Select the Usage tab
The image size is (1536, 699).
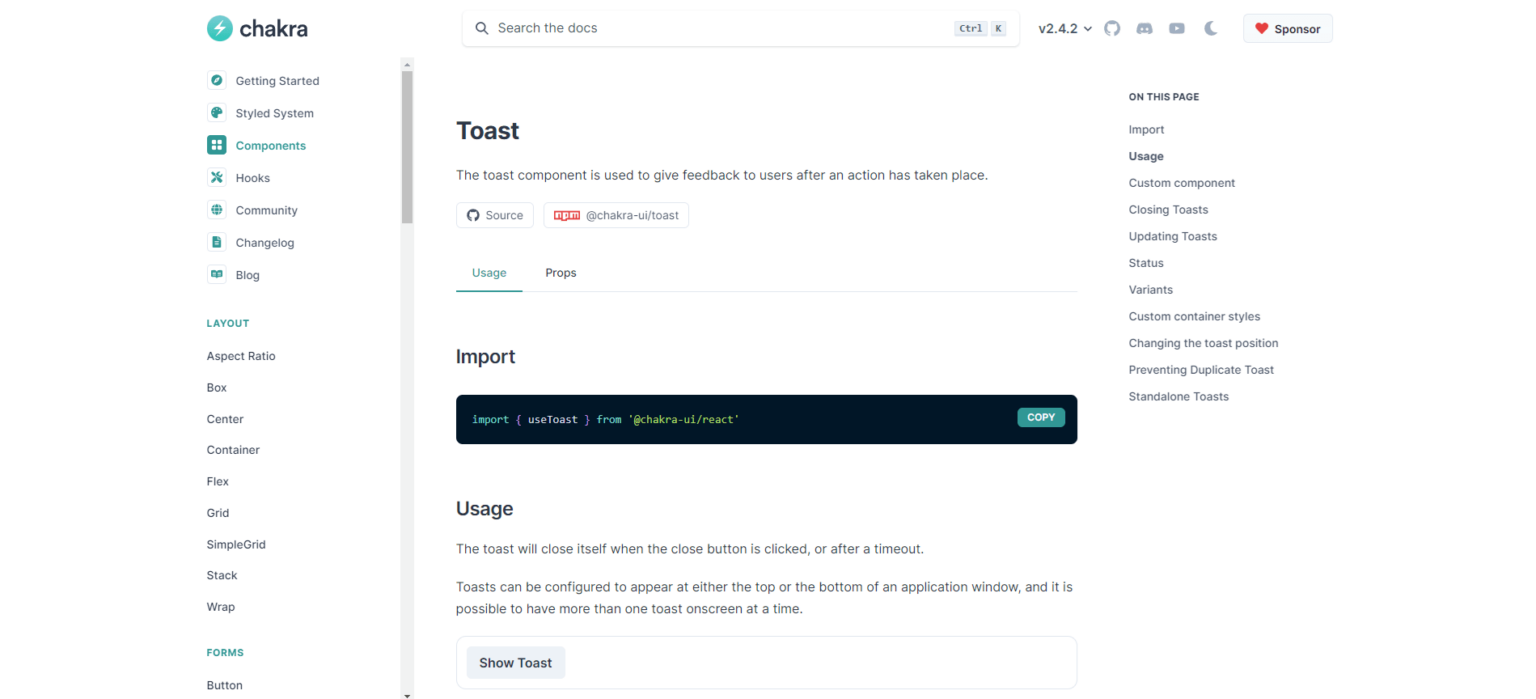coord(489,273)
